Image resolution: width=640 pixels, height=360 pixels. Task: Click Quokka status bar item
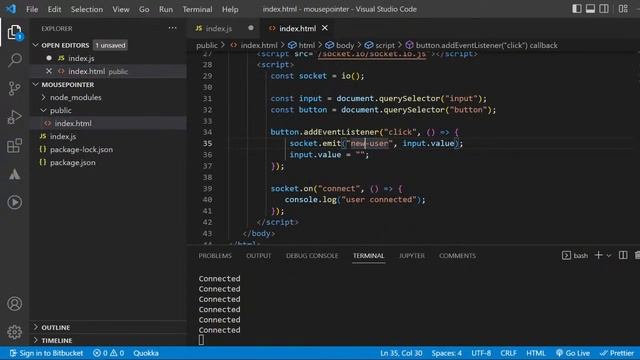tap(146, 353)
